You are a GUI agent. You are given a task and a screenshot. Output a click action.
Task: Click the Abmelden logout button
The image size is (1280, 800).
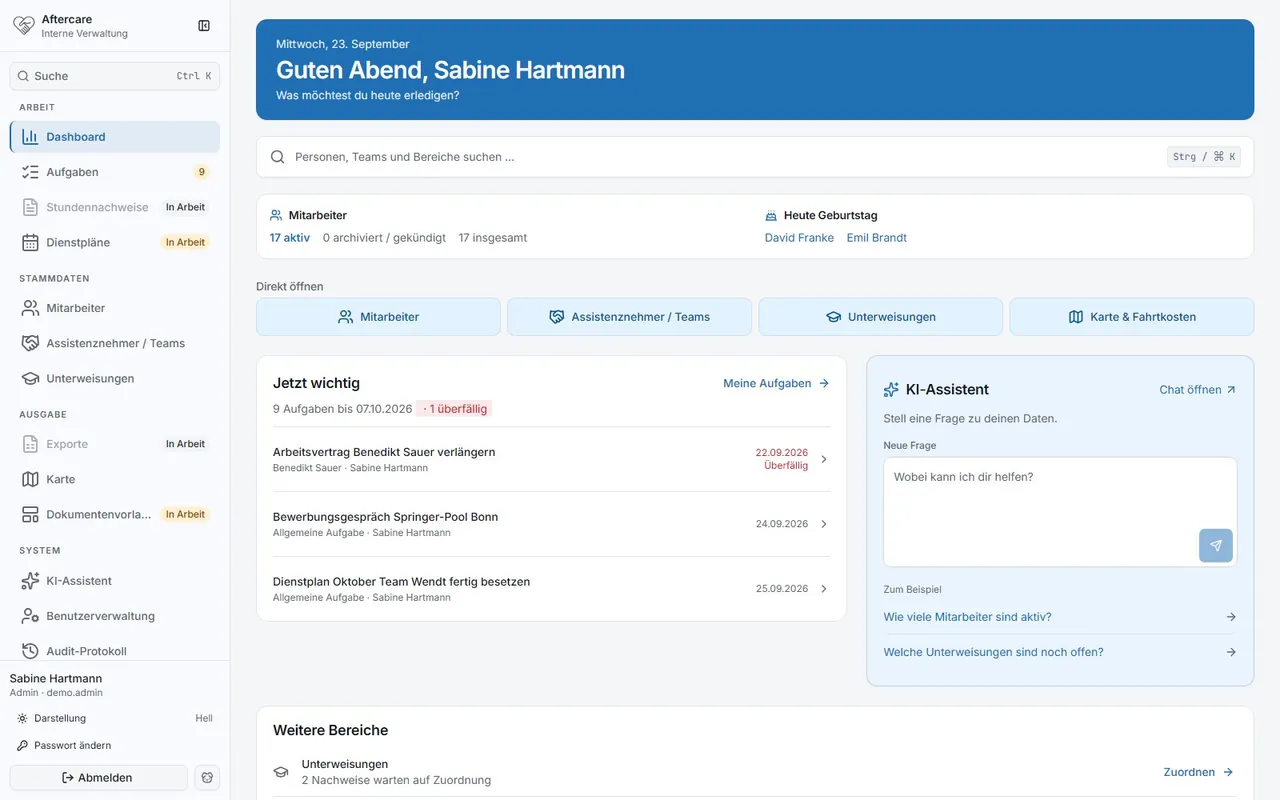98,778
